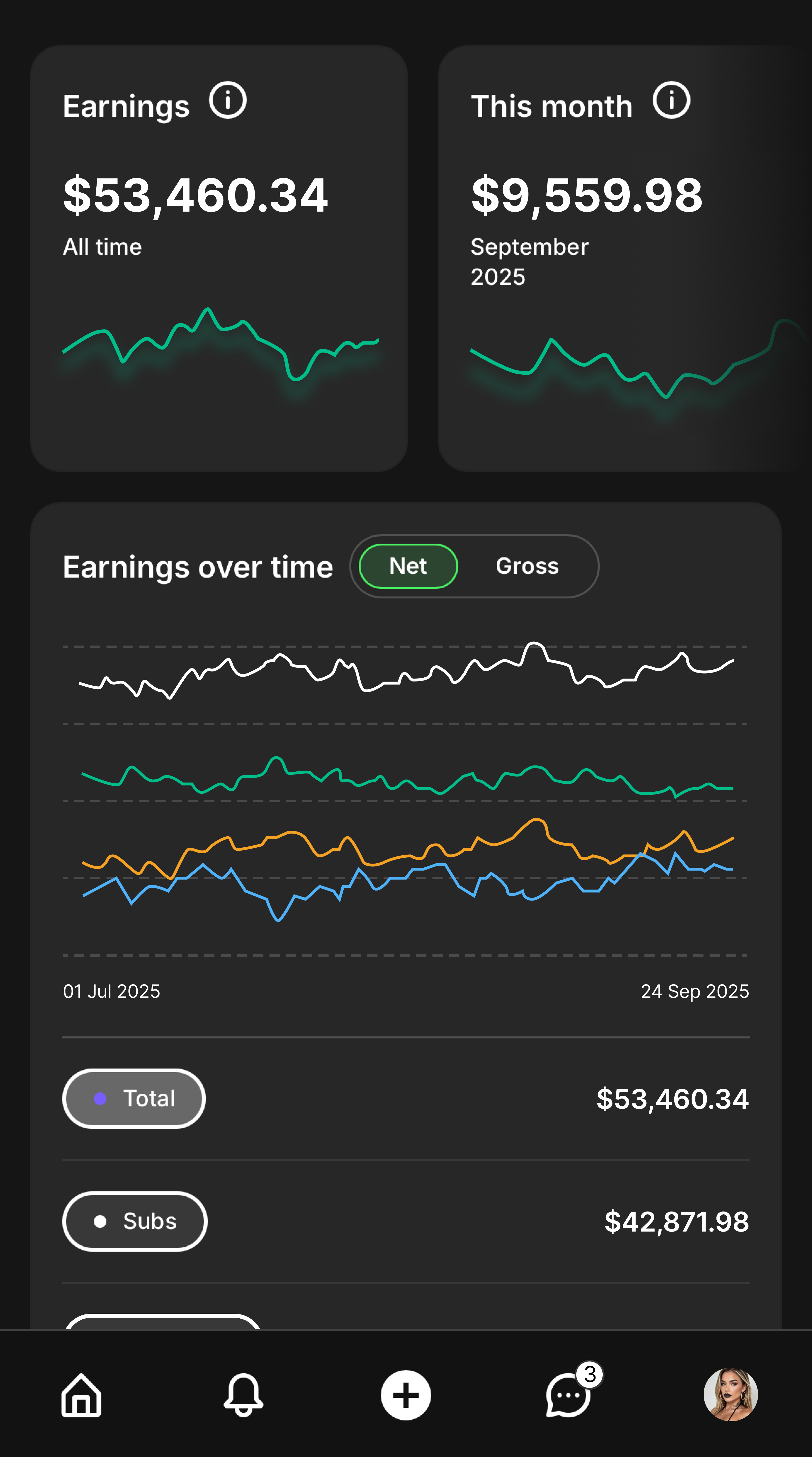Screen dimensions: 812x1457
Task: Open the Home tab
Action: pyautogui.click(x=81, y=1395)
